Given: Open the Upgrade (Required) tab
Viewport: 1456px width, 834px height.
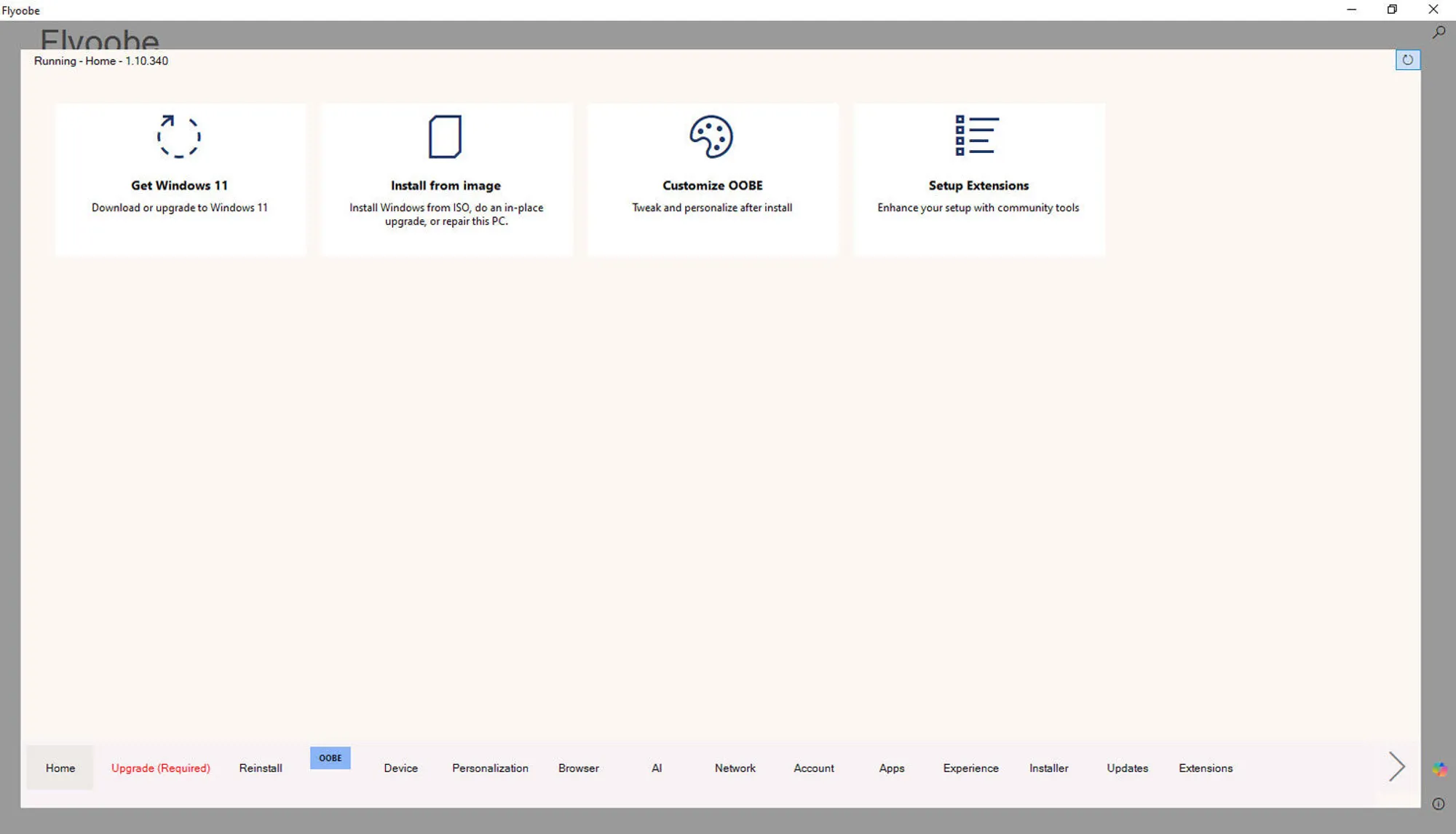Looking at the screenshot, I should pos(161,768).
